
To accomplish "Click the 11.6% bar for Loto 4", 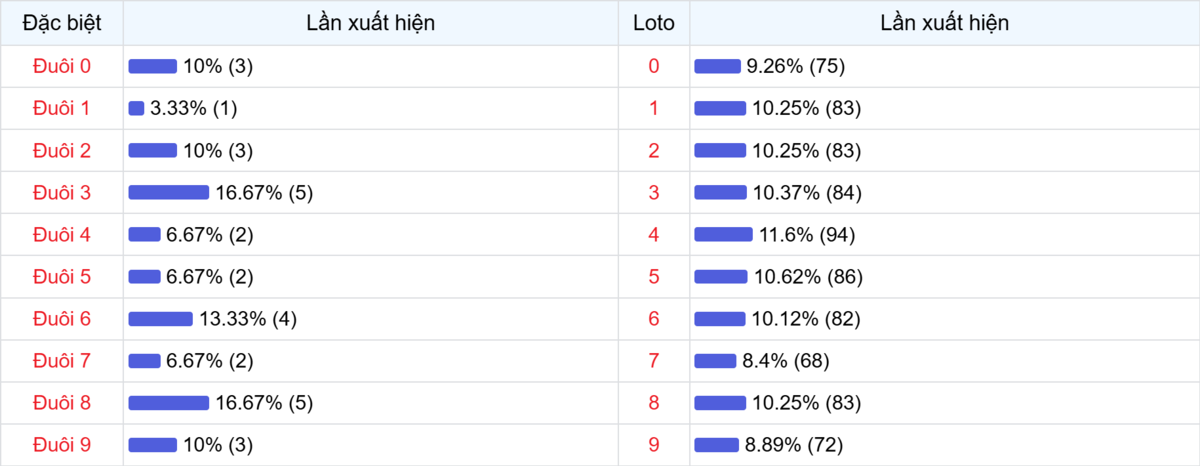I will 723,235.
